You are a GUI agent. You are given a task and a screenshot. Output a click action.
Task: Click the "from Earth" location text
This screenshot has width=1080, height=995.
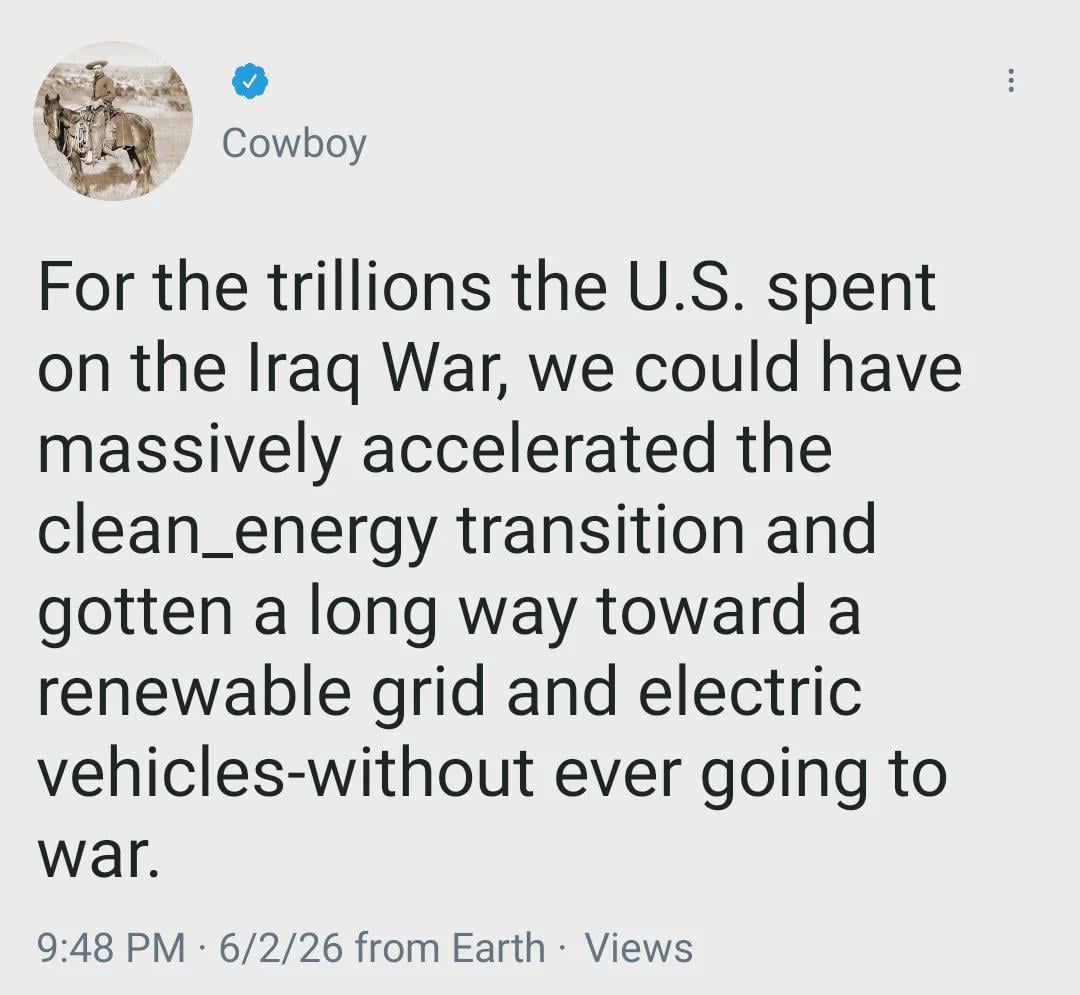450,947
